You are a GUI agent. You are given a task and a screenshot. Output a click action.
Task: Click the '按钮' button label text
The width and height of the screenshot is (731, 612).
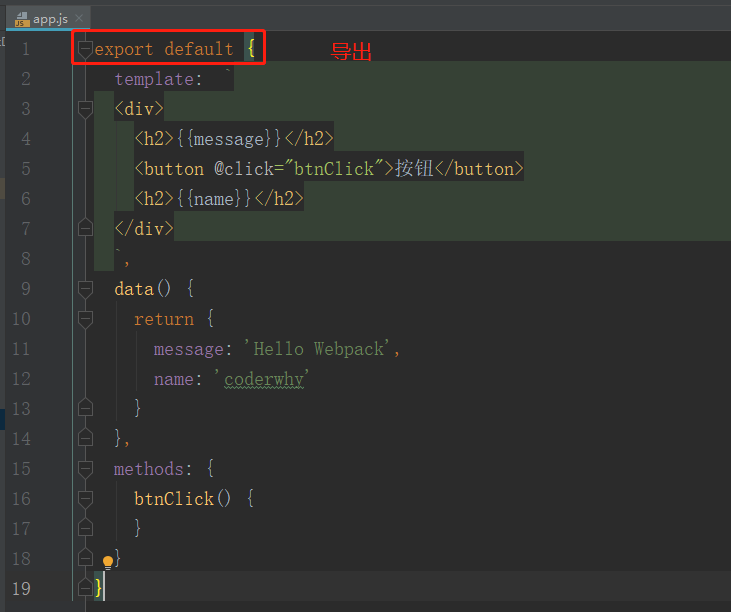[414, 168]
